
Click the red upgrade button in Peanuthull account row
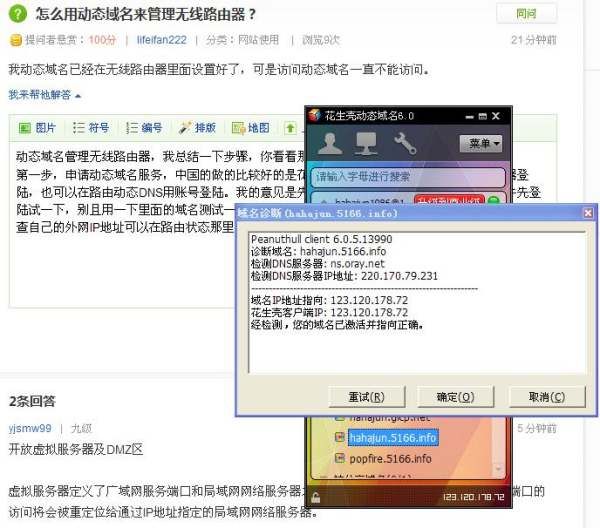tap(449, 200)
